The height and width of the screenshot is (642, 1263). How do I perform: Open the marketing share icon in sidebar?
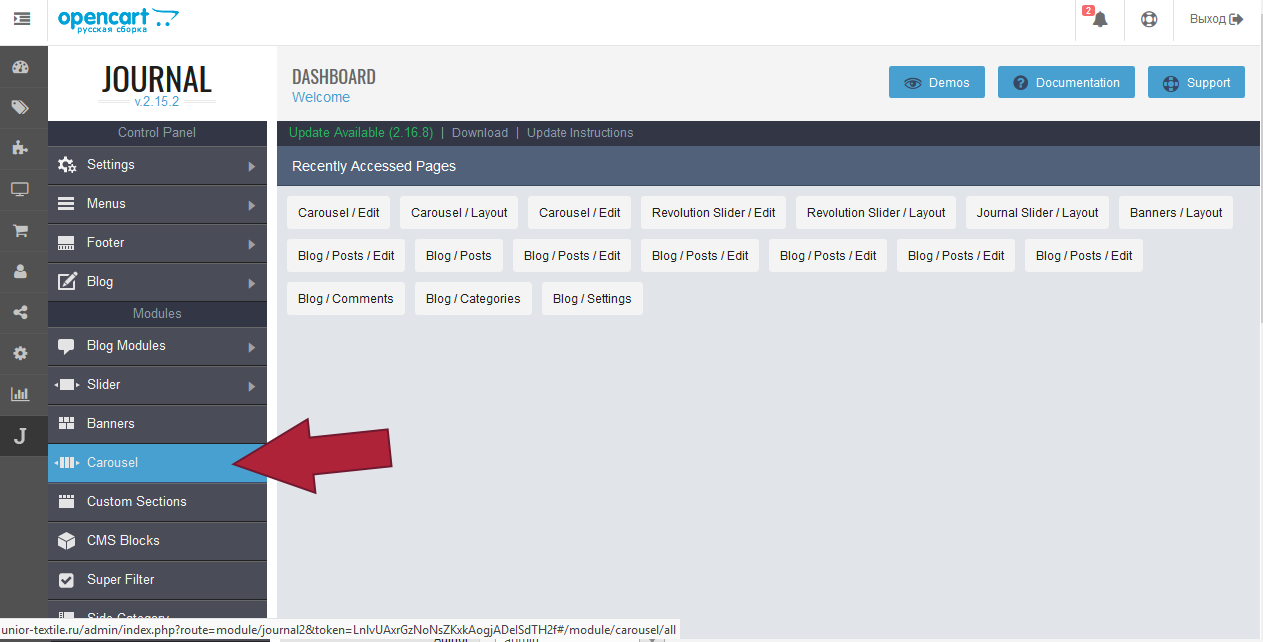pyautogui.click(x=20, y=312)
